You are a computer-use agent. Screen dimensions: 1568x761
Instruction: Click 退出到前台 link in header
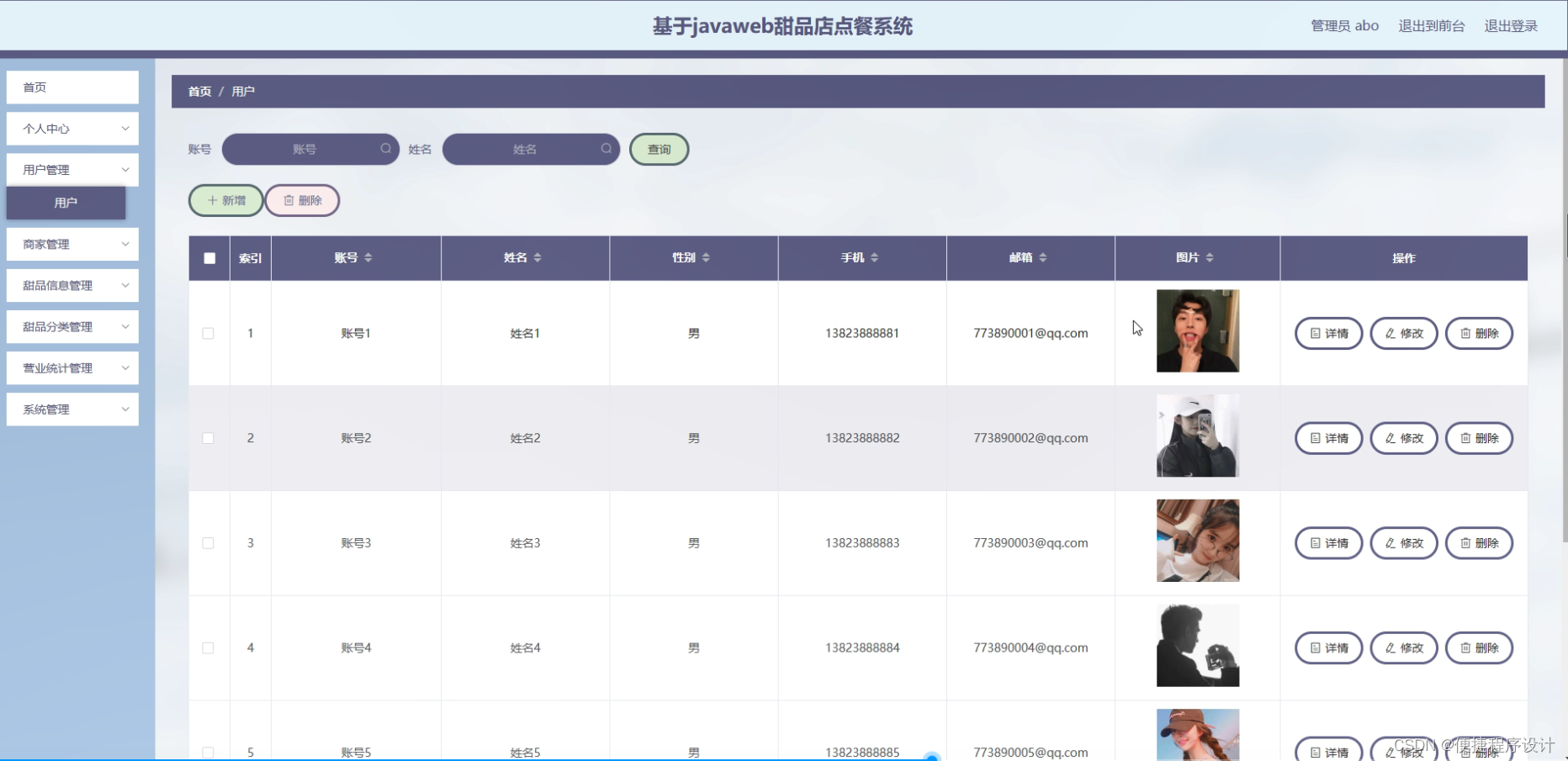1431,26
